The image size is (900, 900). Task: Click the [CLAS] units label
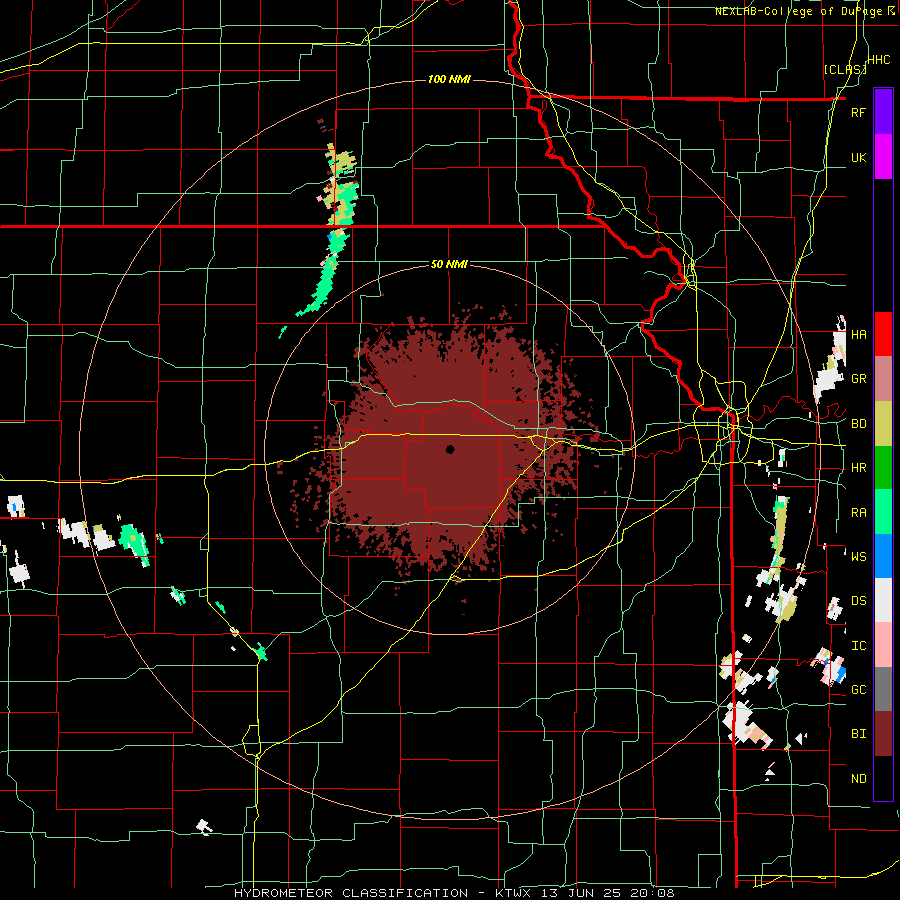click(x=845, y=69)
